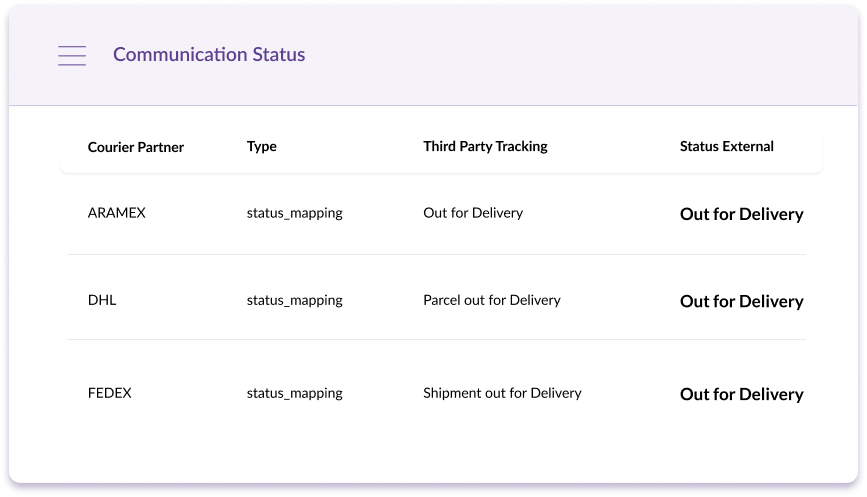Click status_mapping type in FEDEX row
The image size is (867, 497).
[x=295, y=393]
